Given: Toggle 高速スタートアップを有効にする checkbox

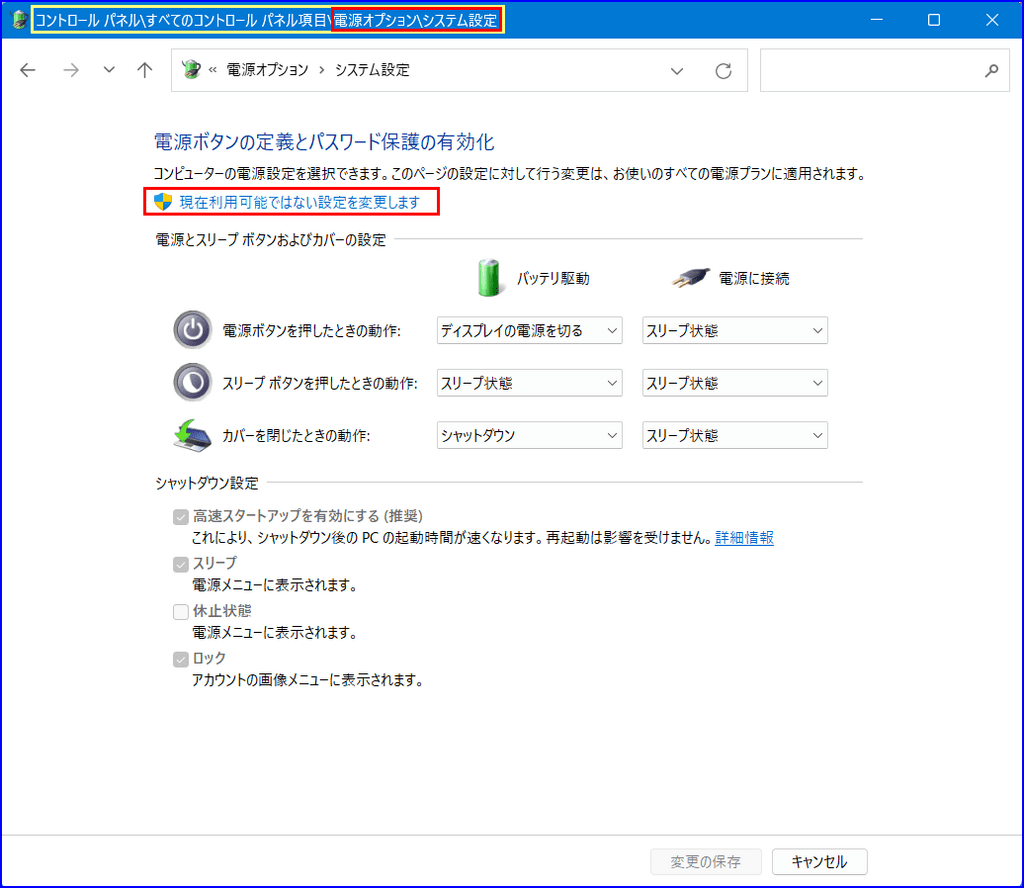Looking at the screenshot, I should (181, 516).
